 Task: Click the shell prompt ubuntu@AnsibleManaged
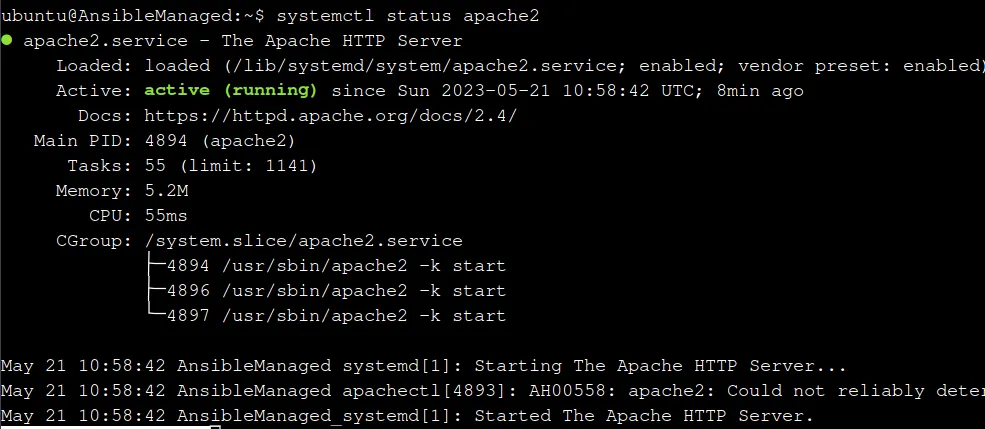123,16
